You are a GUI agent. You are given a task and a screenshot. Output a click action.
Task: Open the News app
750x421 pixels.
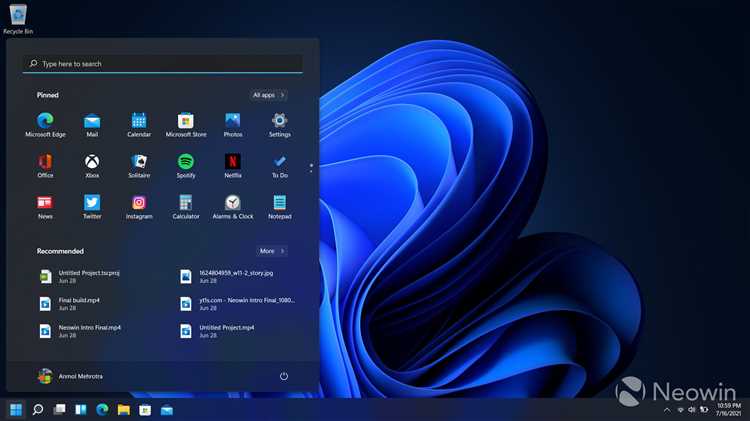45,207
